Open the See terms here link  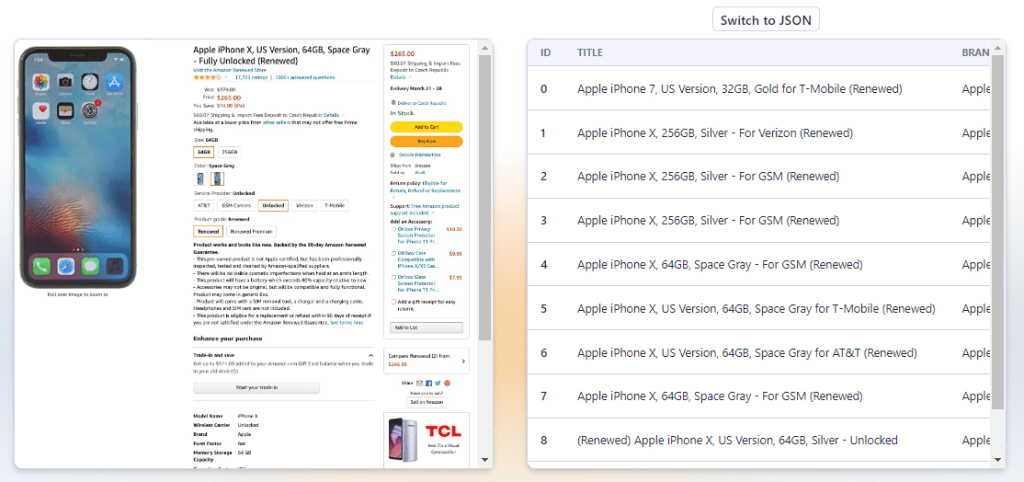[x=347, y=323]
